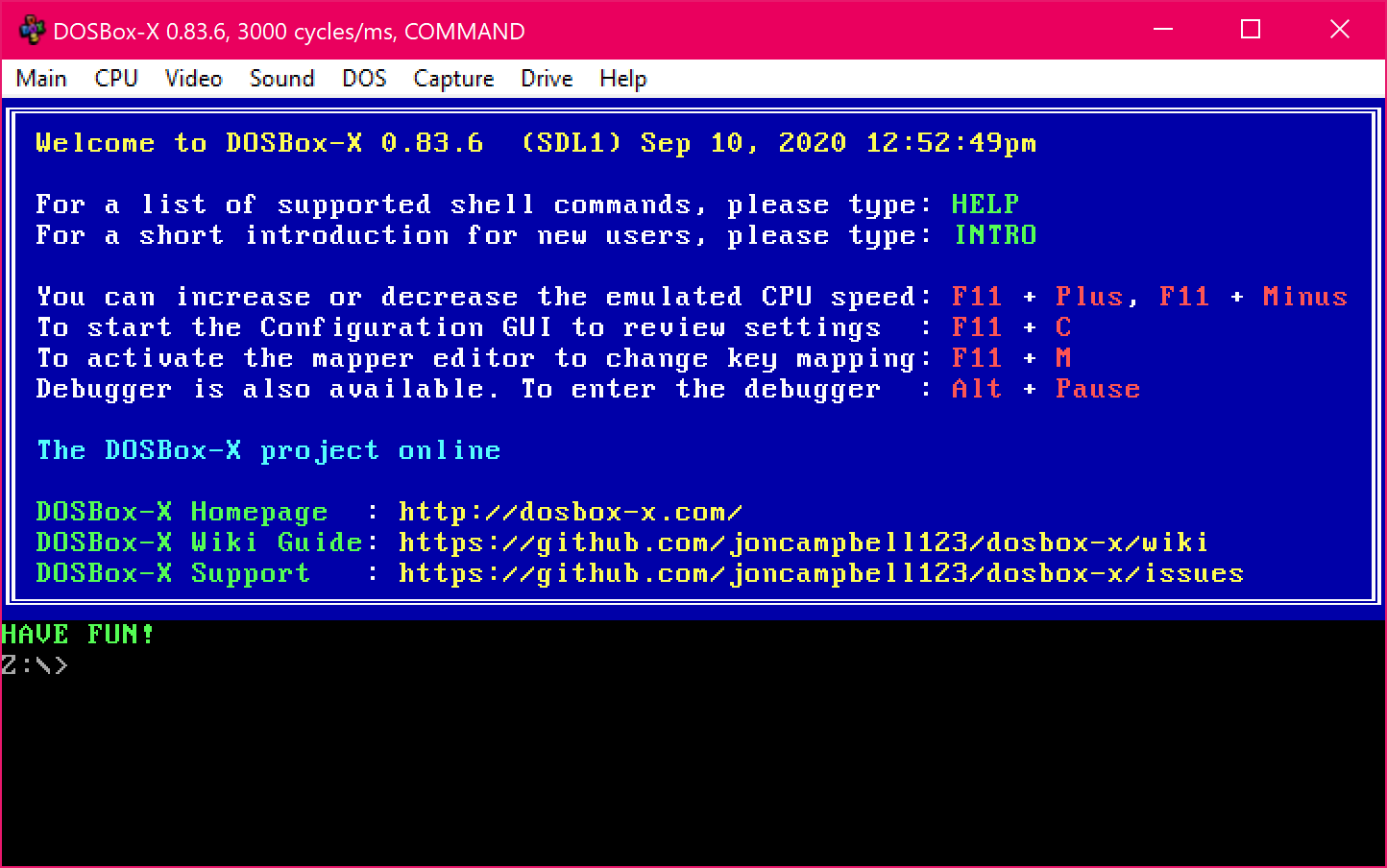Screen dimensions: 1387x868
Task: Open the DOS menu
Action: pyautogui.click(x=364, y=79)
